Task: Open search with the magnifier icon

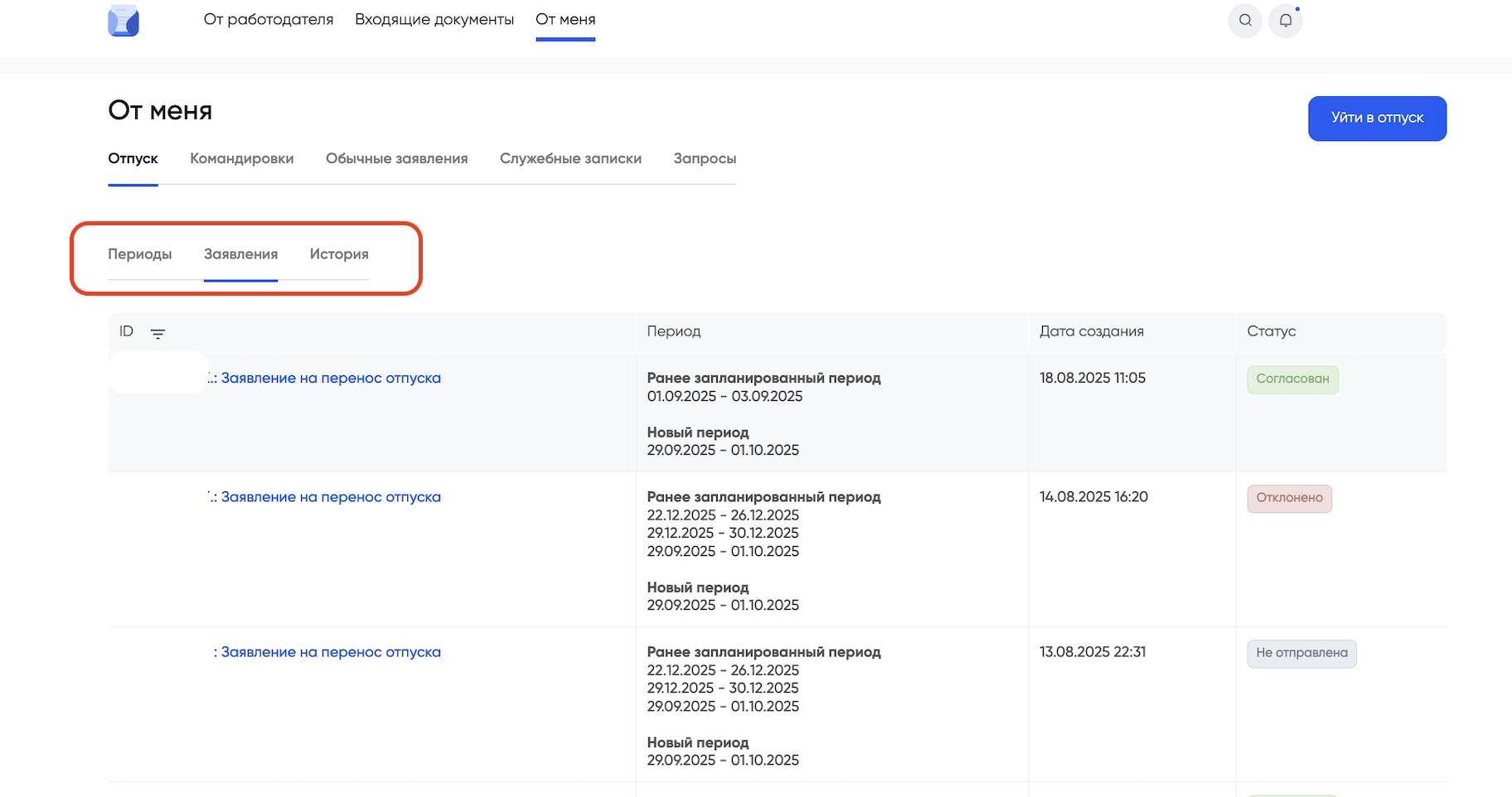Action: click(x=1244, y=21)
